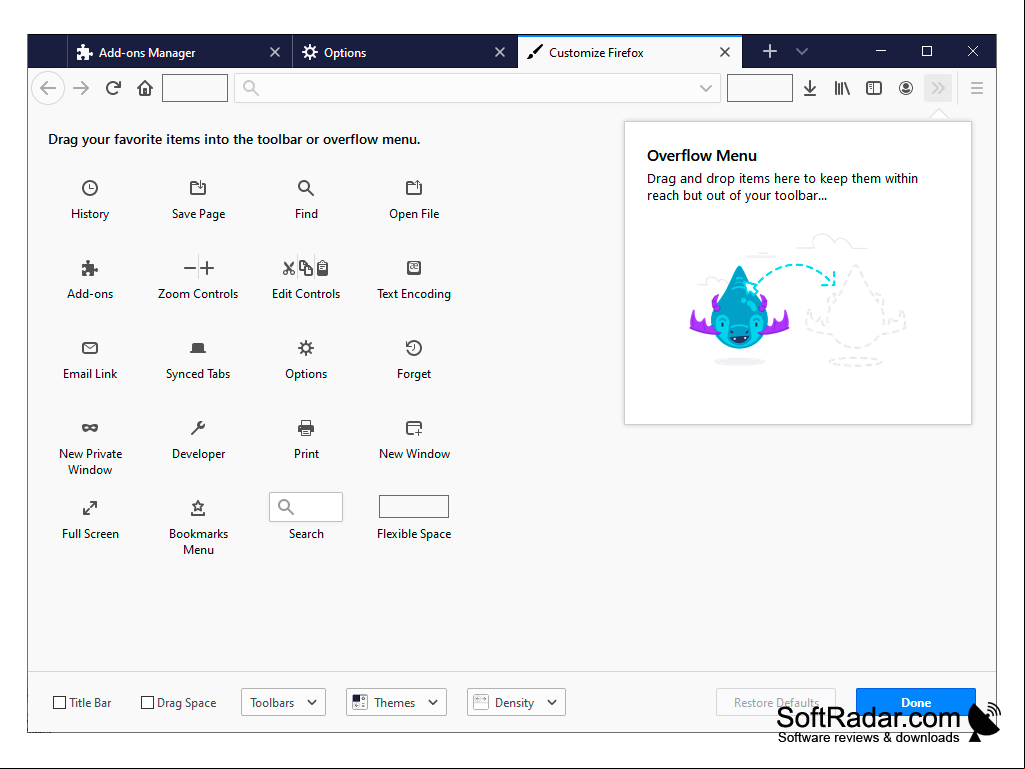Viewport: 1025px width, 769px height.
Task: Click the Sidebars toolbar icon
Action: 874,88
